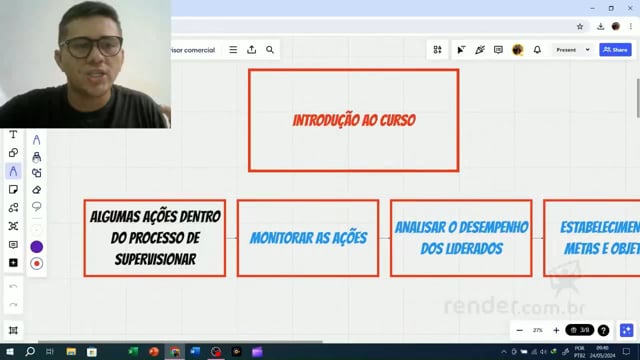Open the comments panel in top bar

(x=498, y=50)
